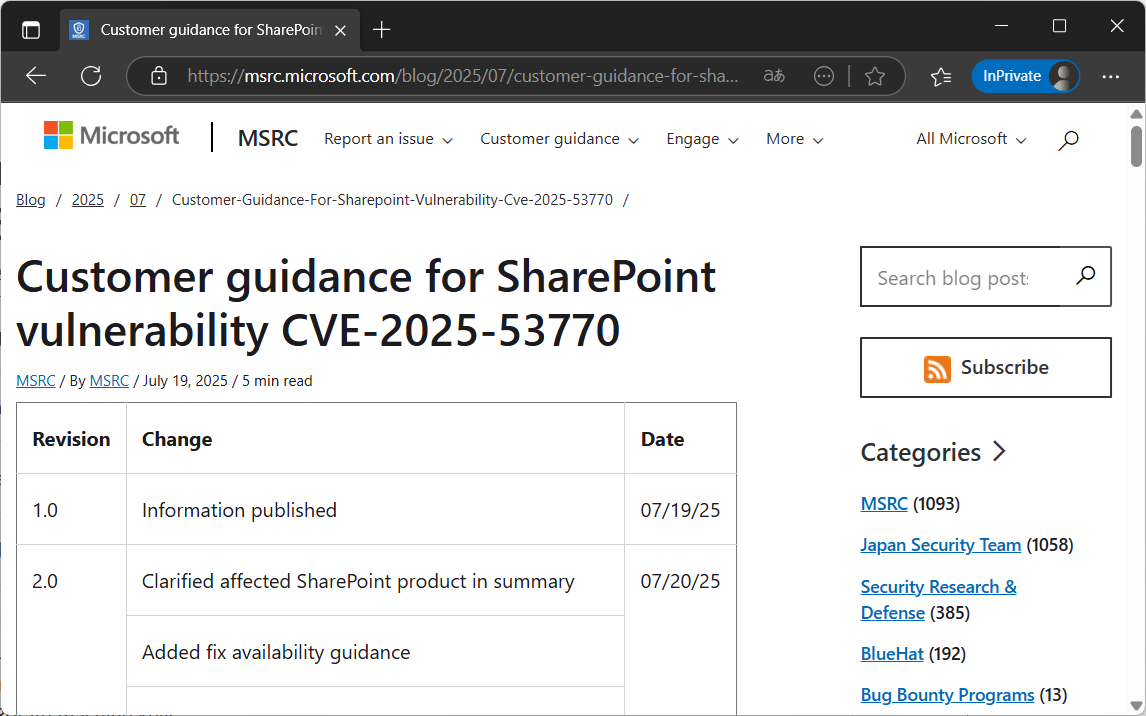Viewport: 1146px width, 716px height.
Task: Select the 'Information published' table cell
Action: click(x=375, y=509)
